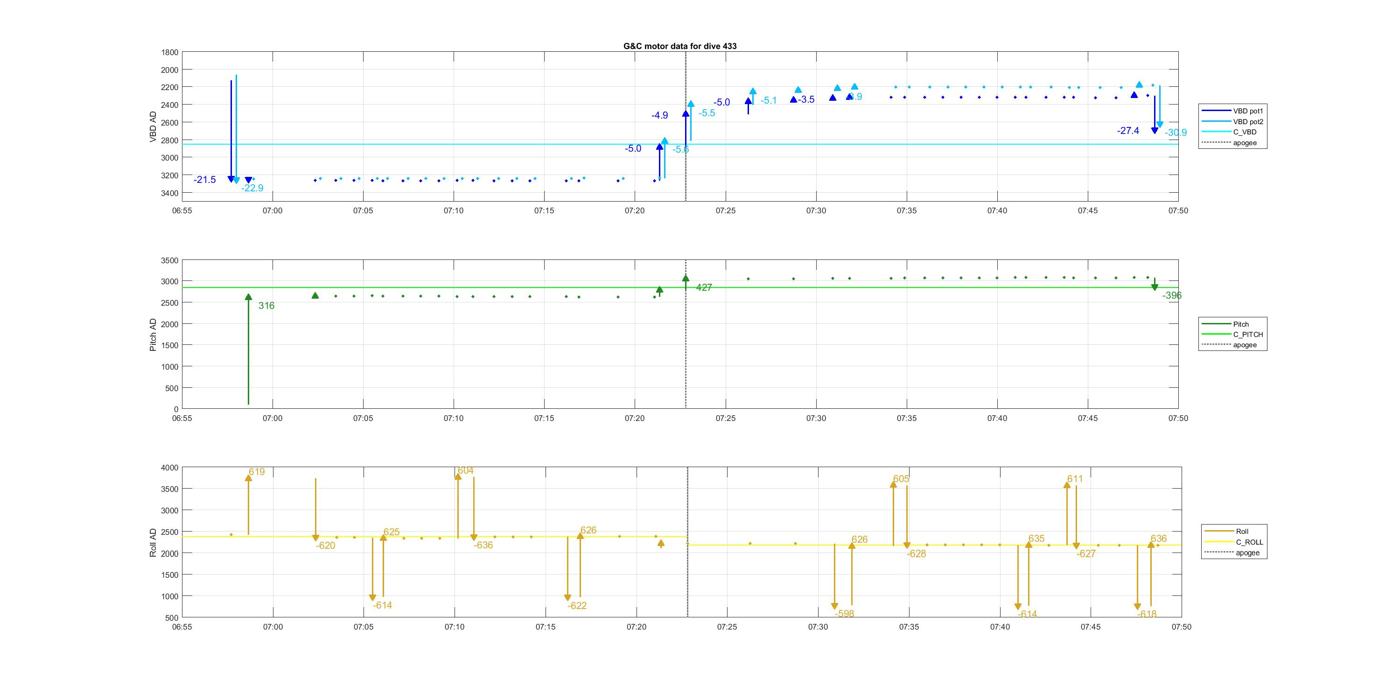Screen dimensions: 1400x693
Task: Click the "-3.5" data label
Action: [806, 100]
